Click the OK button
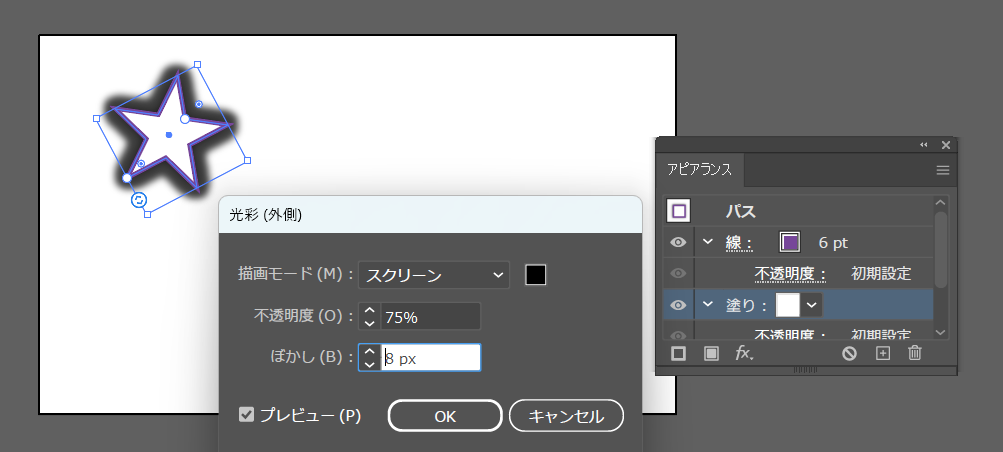This screenshot has width=1003, height=452. tap(445, 416)
